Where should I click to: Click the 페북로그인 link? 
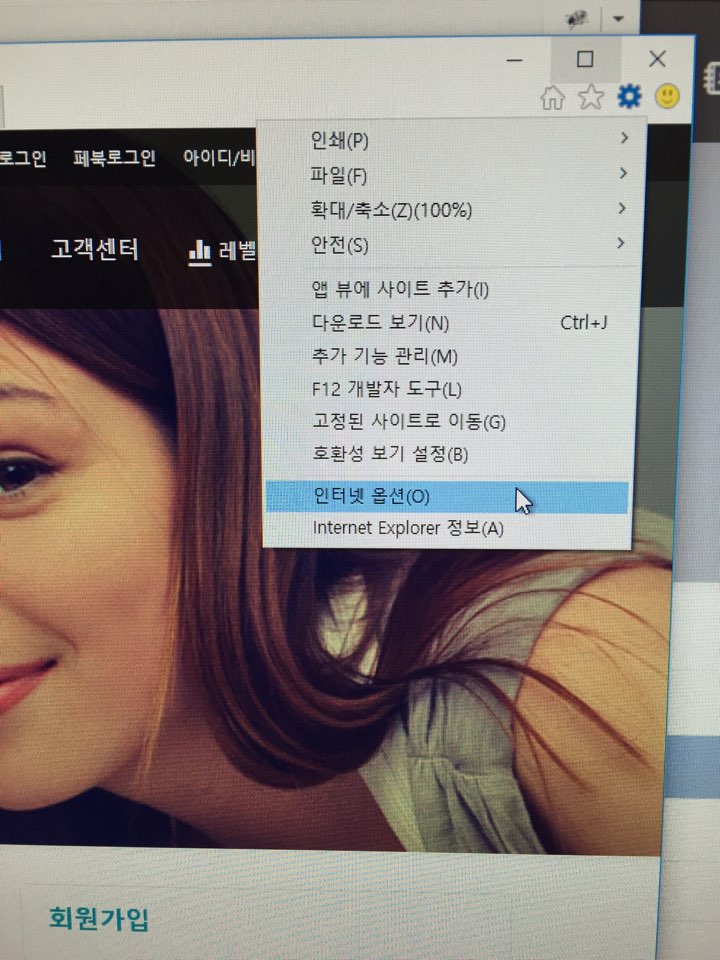pyautogui.click(x=114, y=158)
